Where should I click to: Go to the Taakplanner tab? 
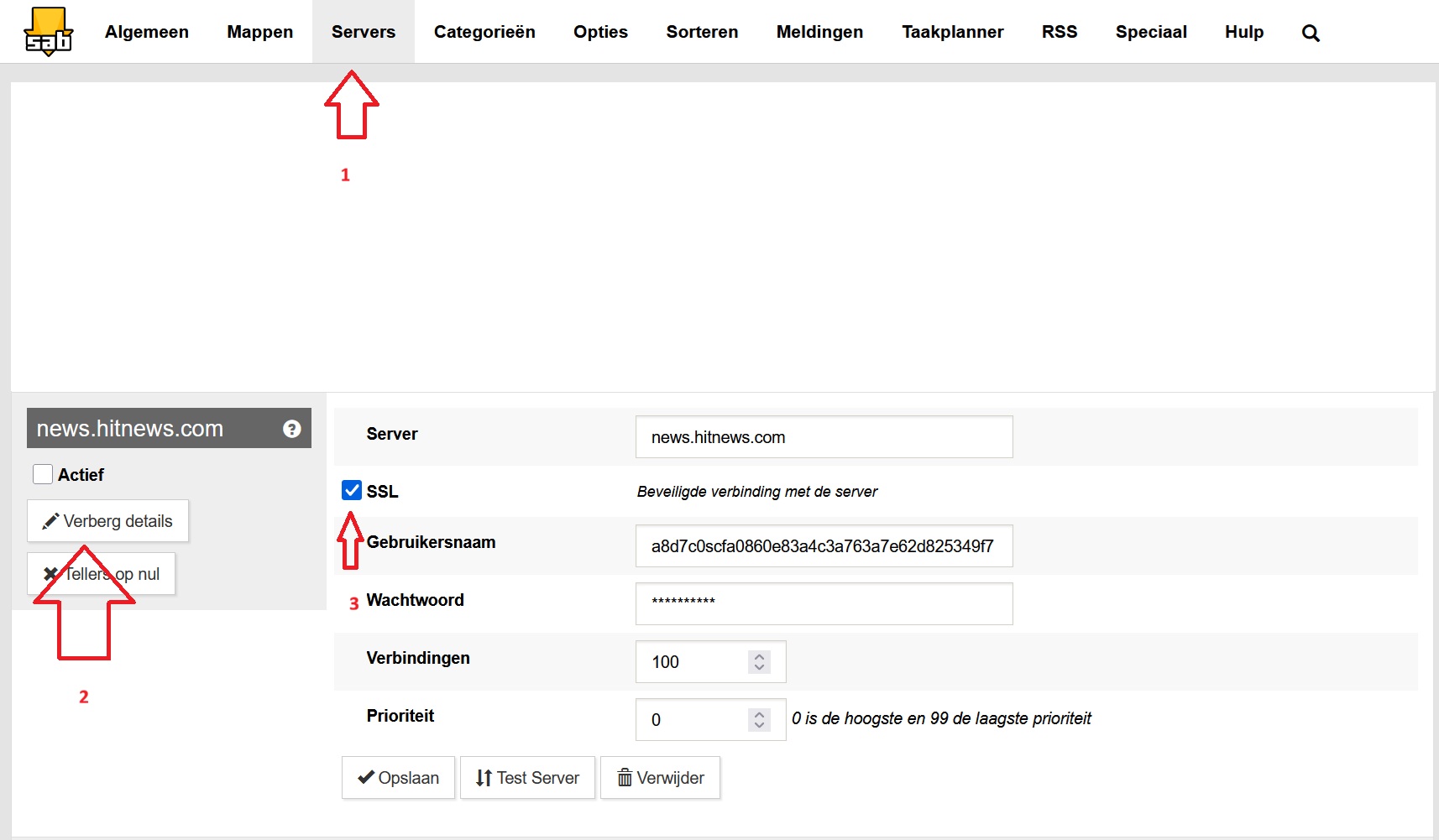pyautogui.click(x=952, y=32)
